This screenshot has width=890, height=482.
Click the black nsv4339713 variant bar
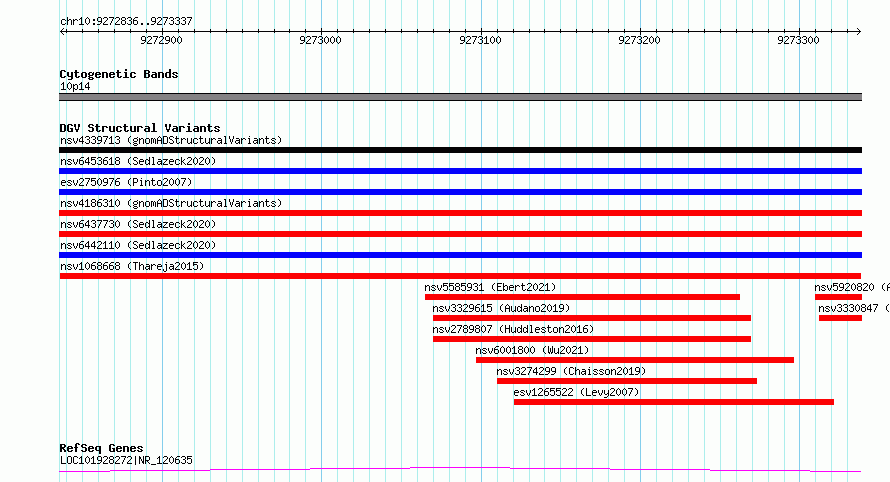460,150
